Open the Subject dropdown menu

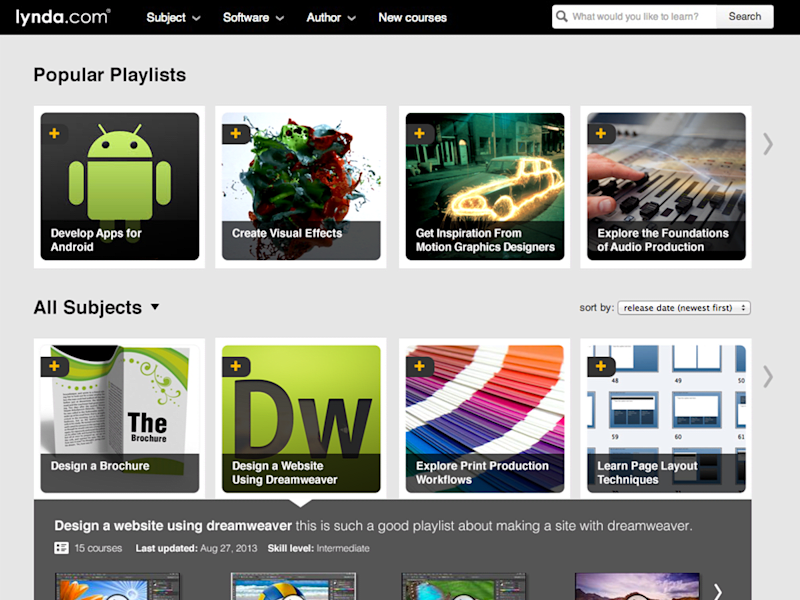coord(173,18)
